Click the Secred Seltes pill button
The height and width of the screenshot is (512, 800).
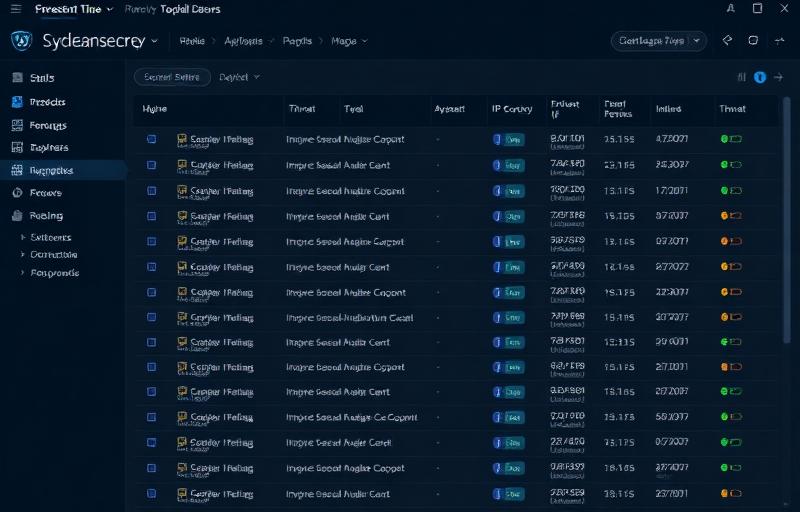(x=172, y=77)
